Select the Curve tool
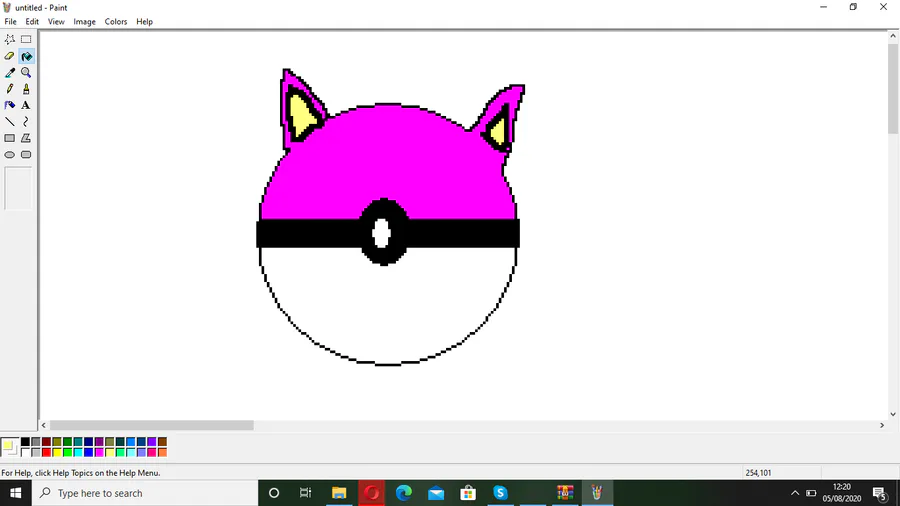The width and height of the screenshot is (900, 506). coord(26,122)
